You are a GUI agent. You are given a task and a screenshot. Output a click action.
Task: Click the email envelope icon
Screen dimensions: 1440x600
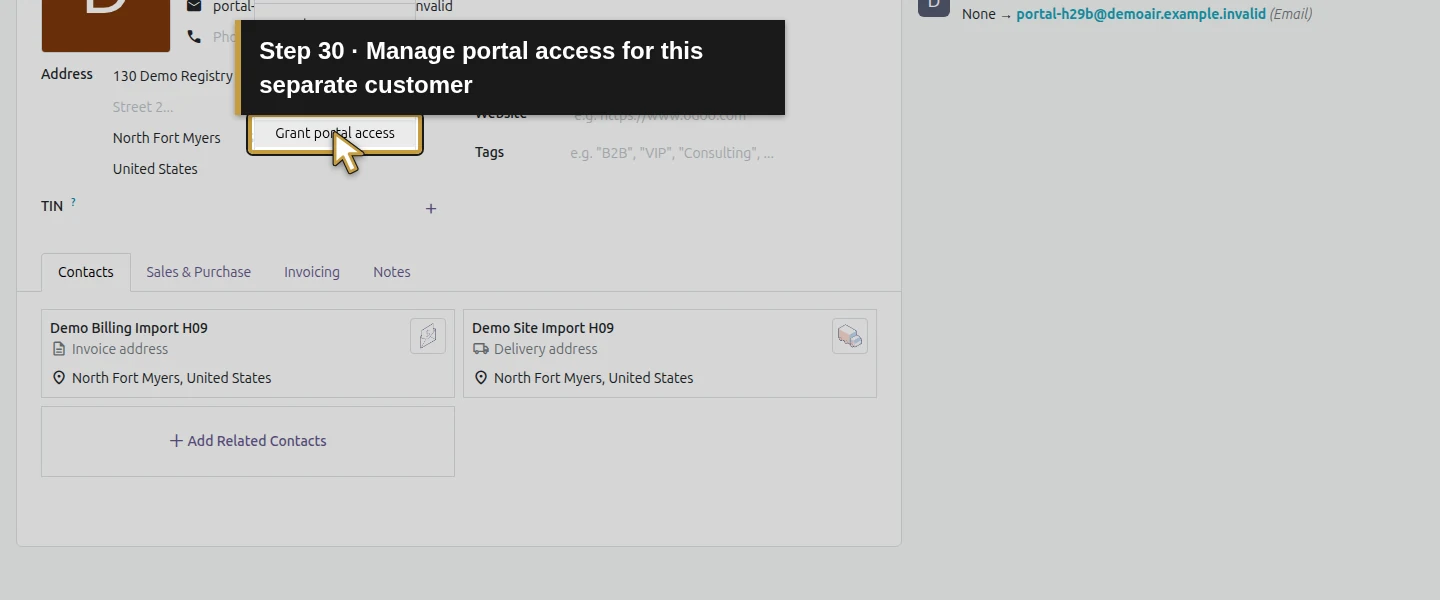194,7
